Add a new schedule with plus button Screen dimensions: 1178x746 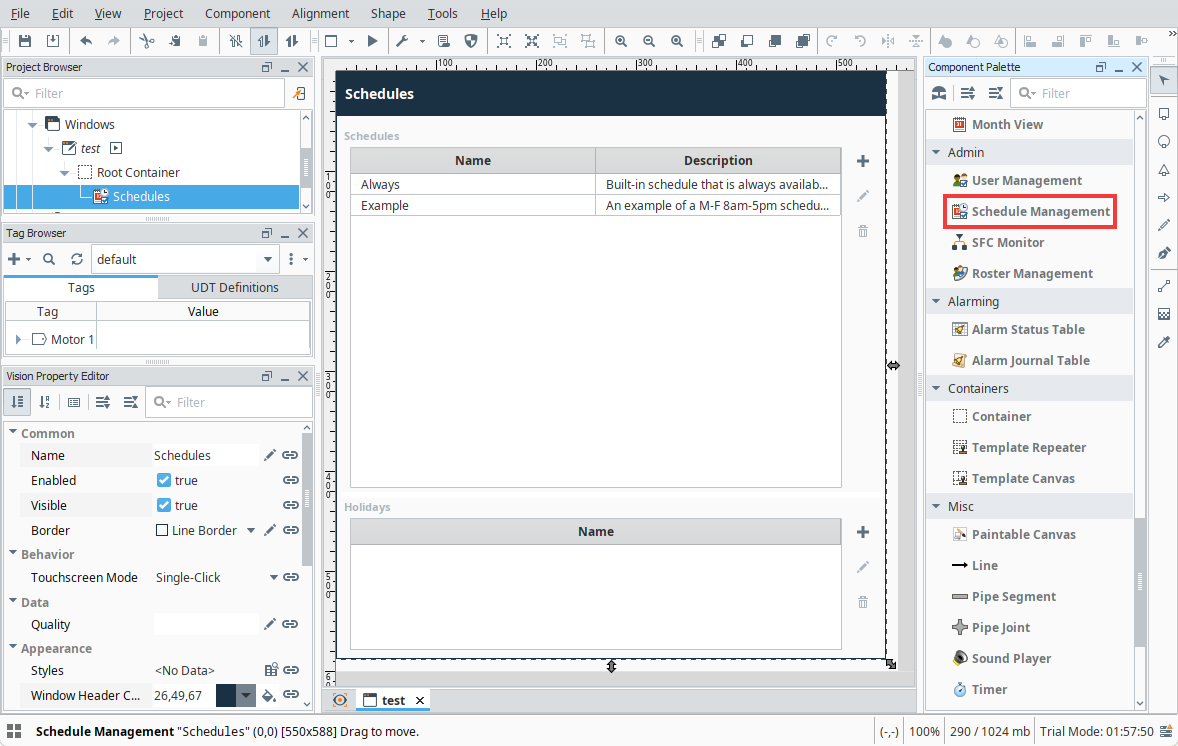click(862, 161)
